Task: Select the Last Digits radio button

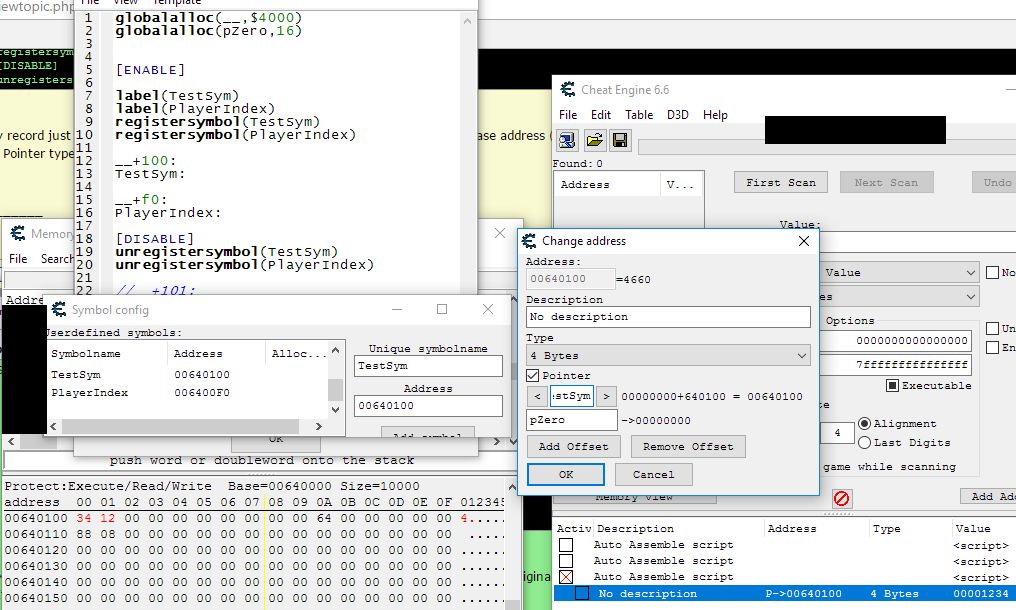Action: tap(865, 442)
